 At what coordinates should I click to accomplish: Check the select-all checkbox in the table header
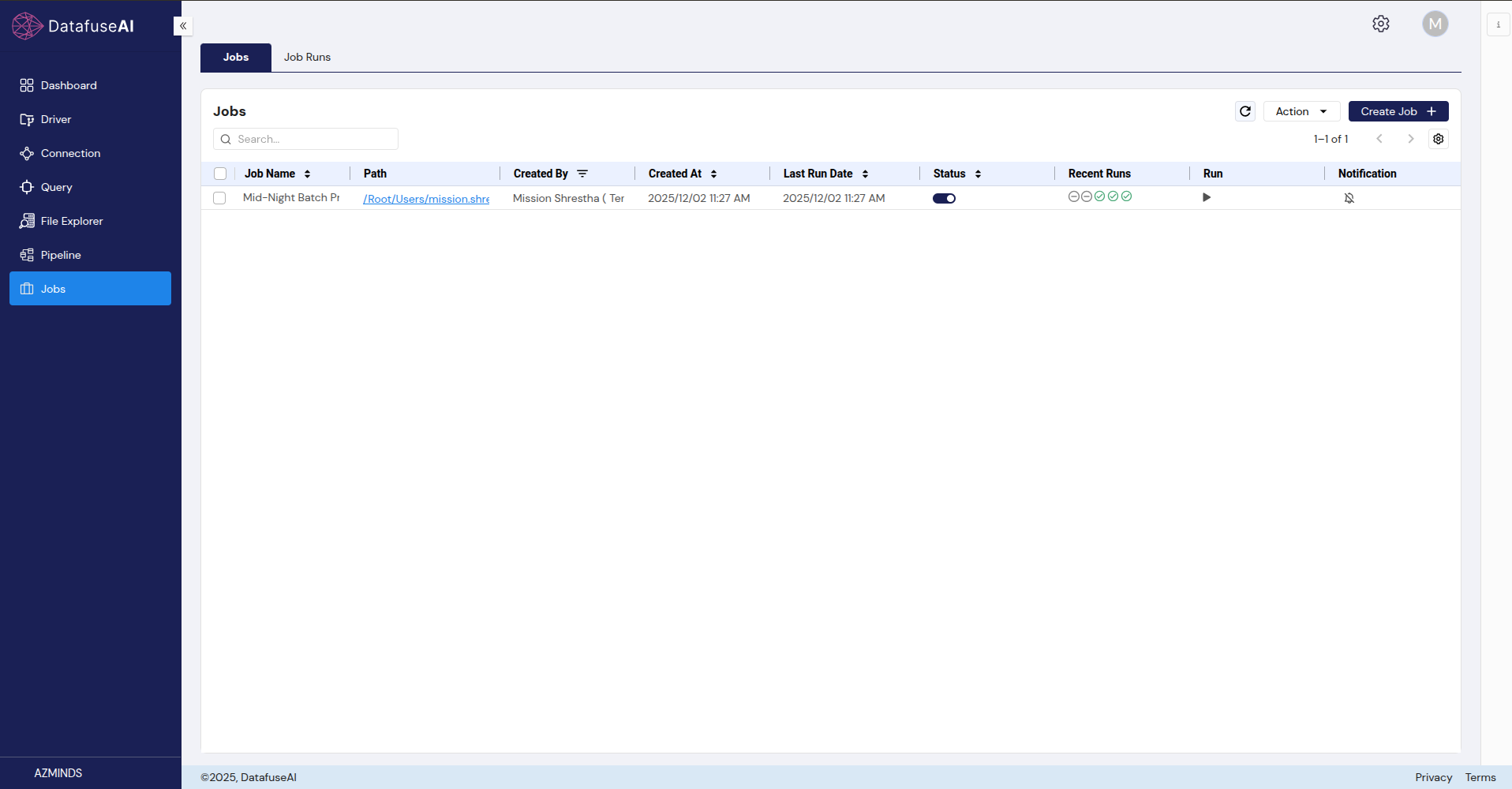220,173
